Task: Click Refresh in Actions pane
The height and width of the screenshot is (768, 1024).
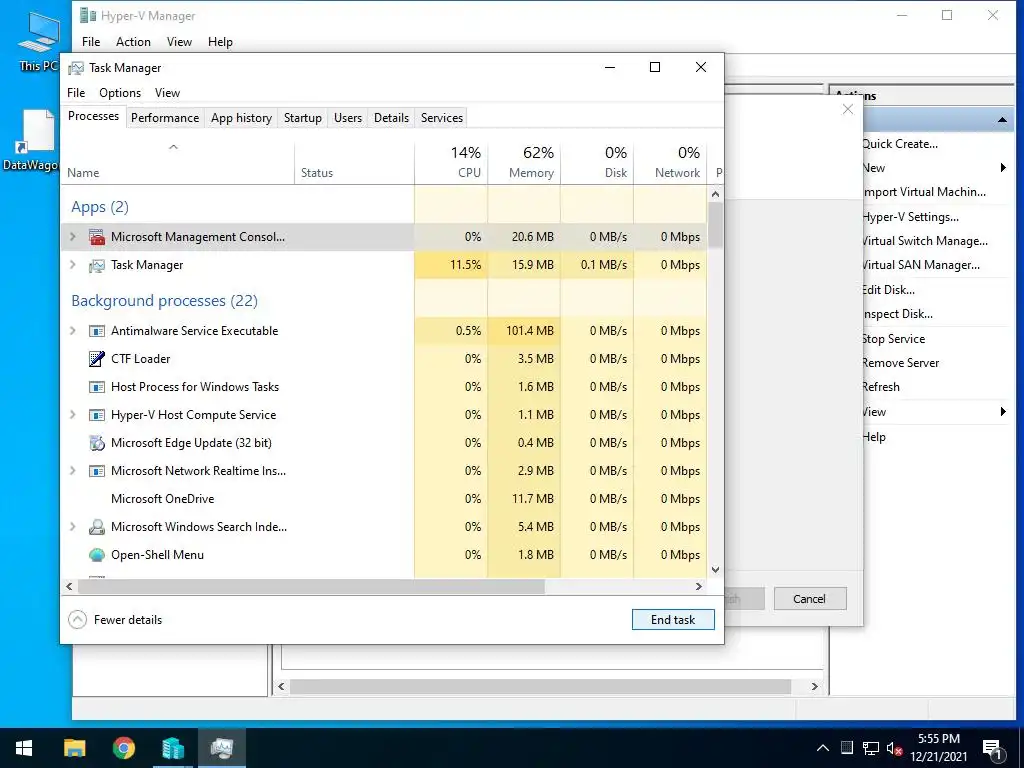Action: pos(880,387)
